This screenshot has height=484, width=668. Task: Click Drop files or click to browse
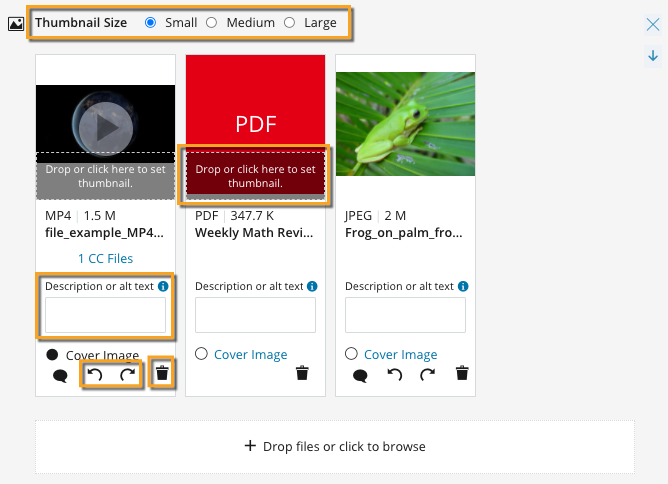click(x=335, y=446)
